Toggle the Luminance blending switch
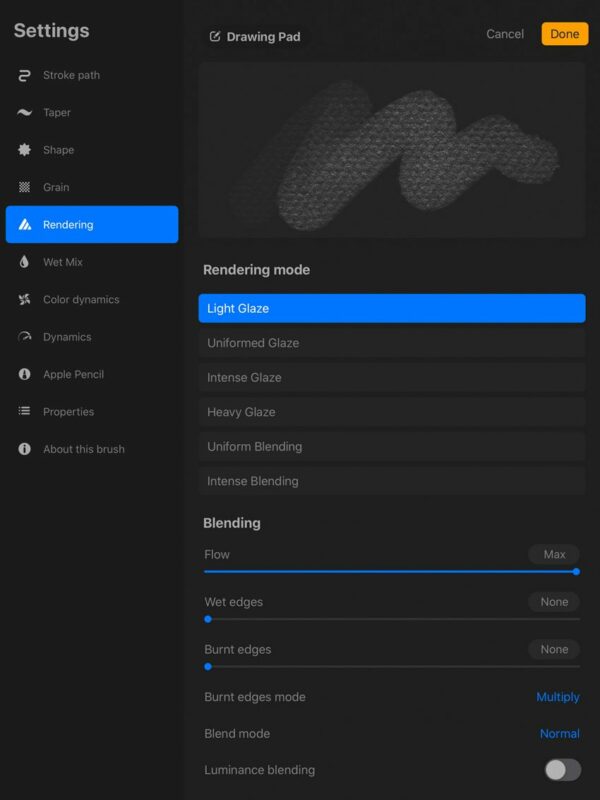Viewport: 600px width, 800px height. pos(562,770)
